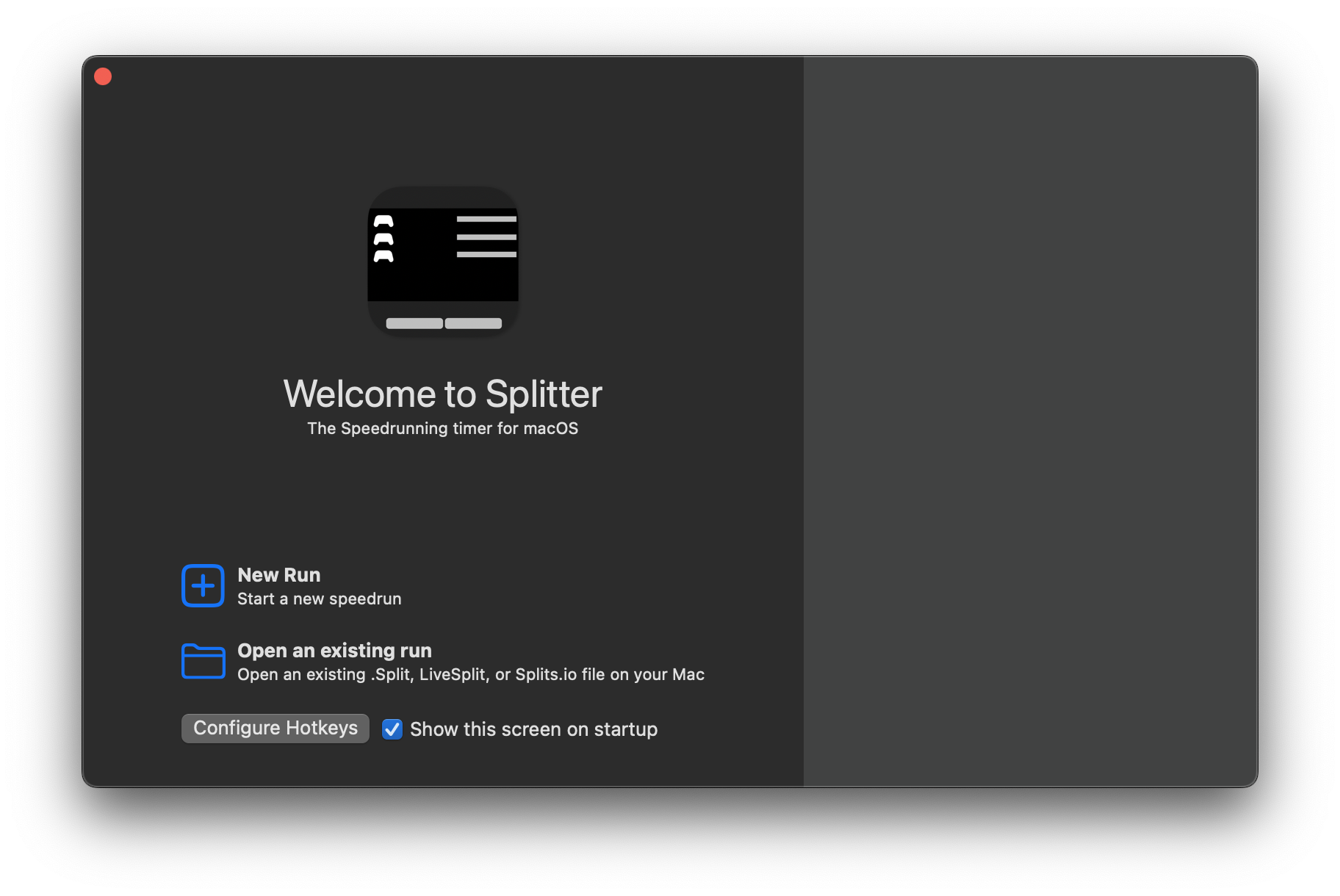Click the 'Welcome to Splitter' title

click(x=443, y=394)
